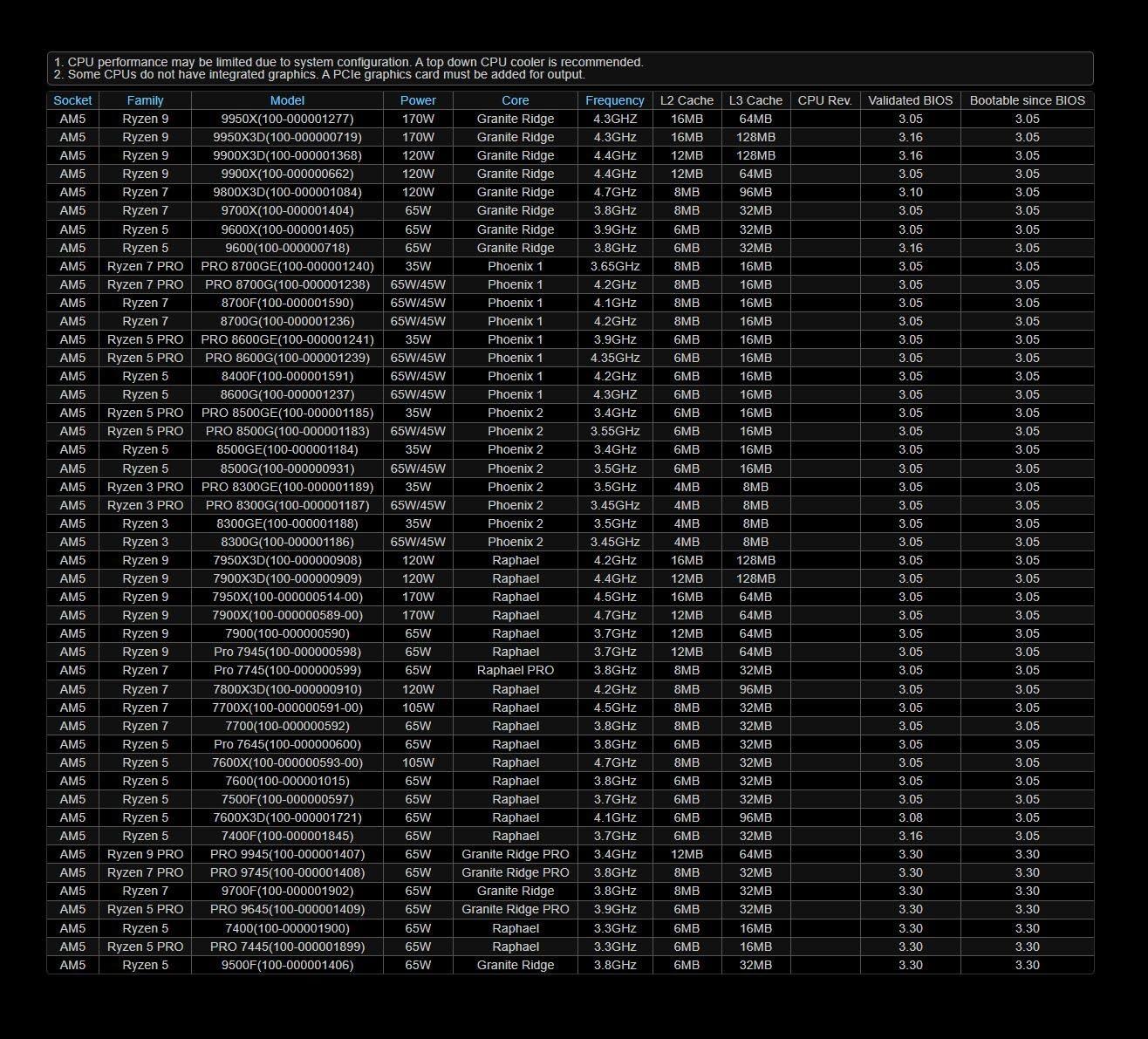Click the 7800X3D model entry
This screenshot has width=1148, height=1039.
coord(287,689)
